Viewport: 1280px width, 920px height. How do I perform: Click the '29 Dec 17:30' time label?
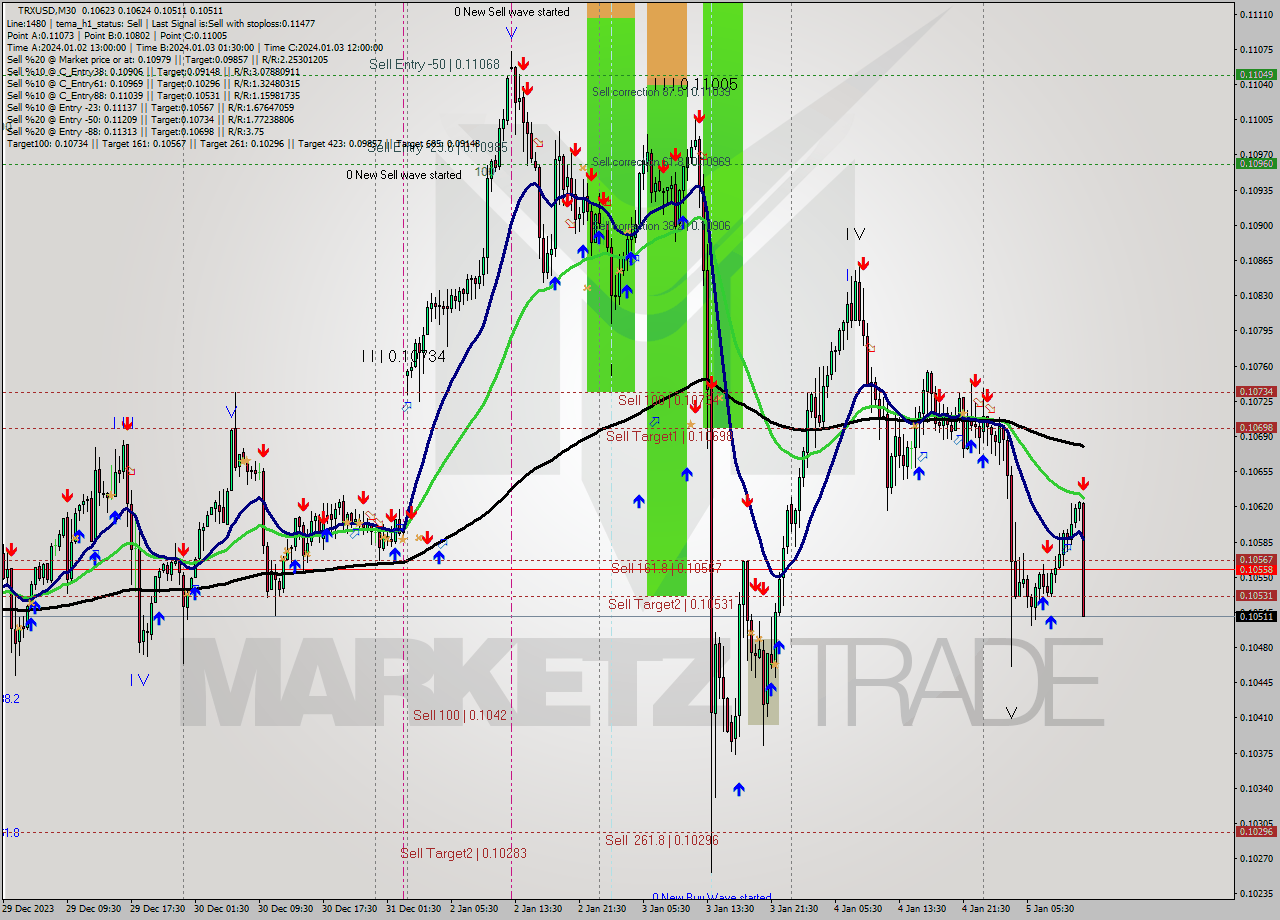[157, 909]
